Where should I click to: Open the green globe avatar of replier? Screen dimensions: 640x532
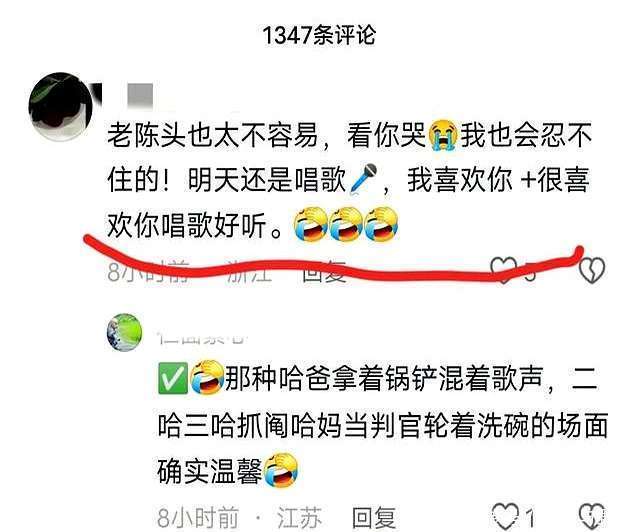pyautogui.click(x=124, y=332)
